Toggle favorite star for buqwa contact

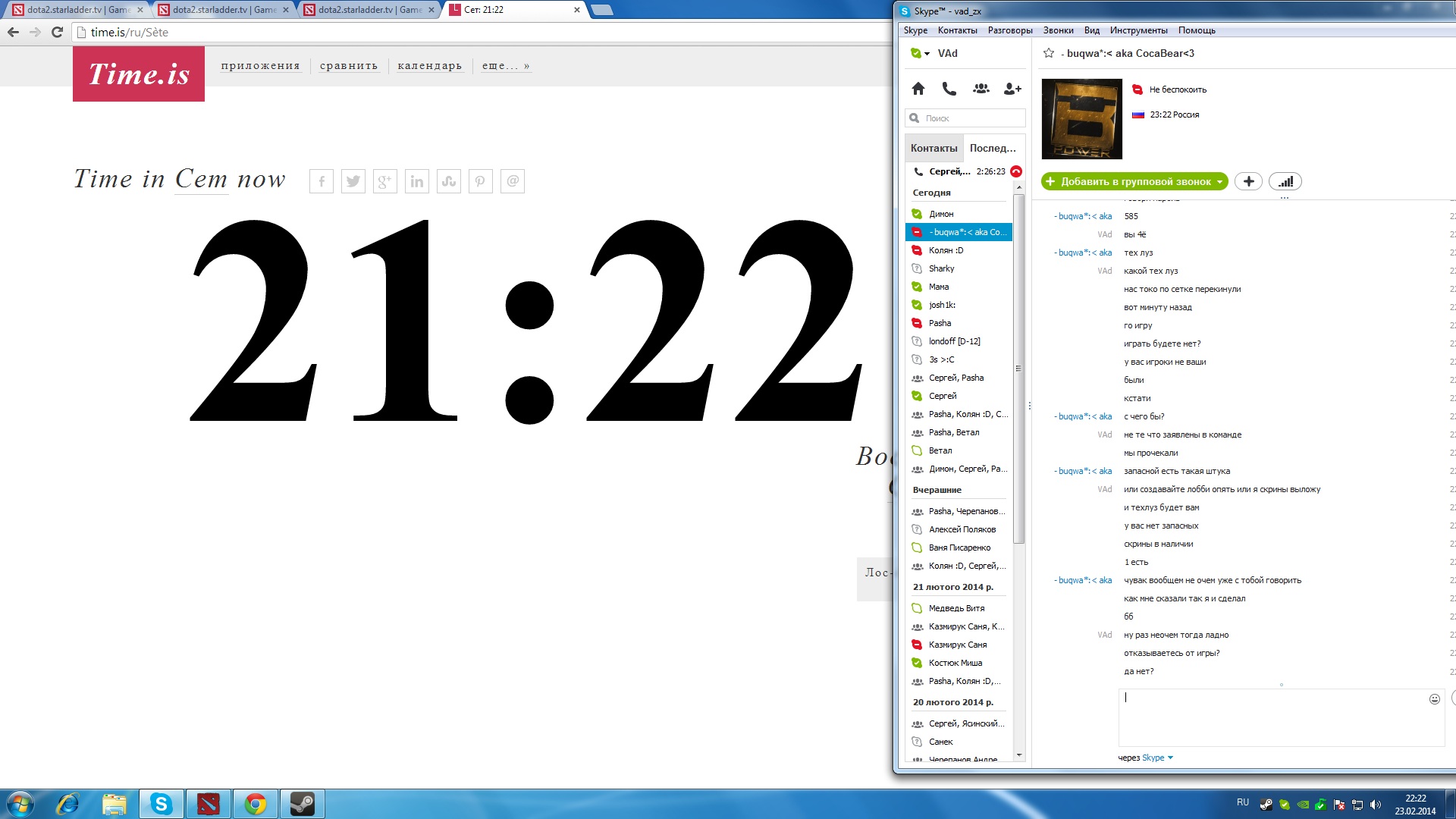[x=1049, y=53]
